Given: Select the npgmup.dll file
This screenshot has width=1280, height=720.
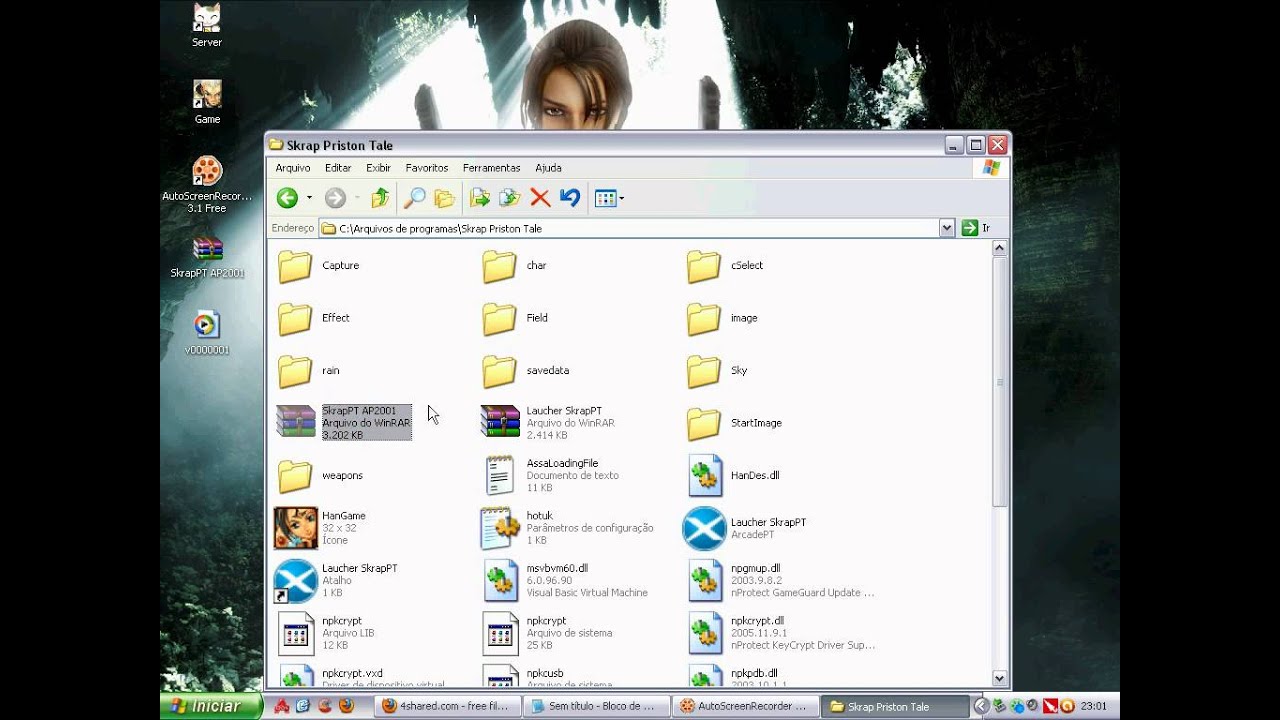Looking at the screenshot, I should pos(781,580).
